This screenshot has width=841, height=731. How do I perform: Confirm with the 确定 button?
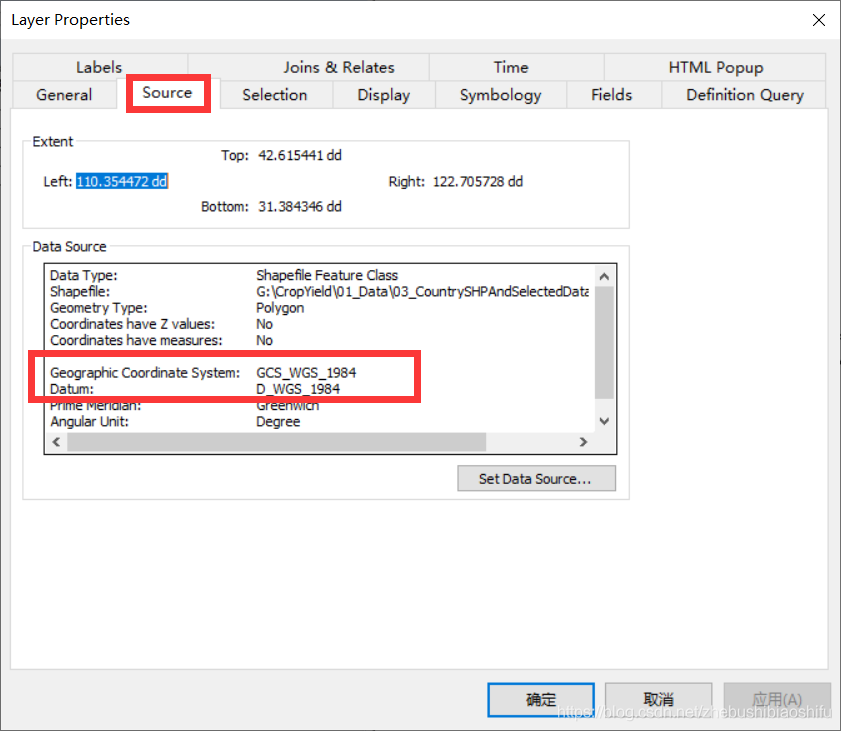point(541,699)
